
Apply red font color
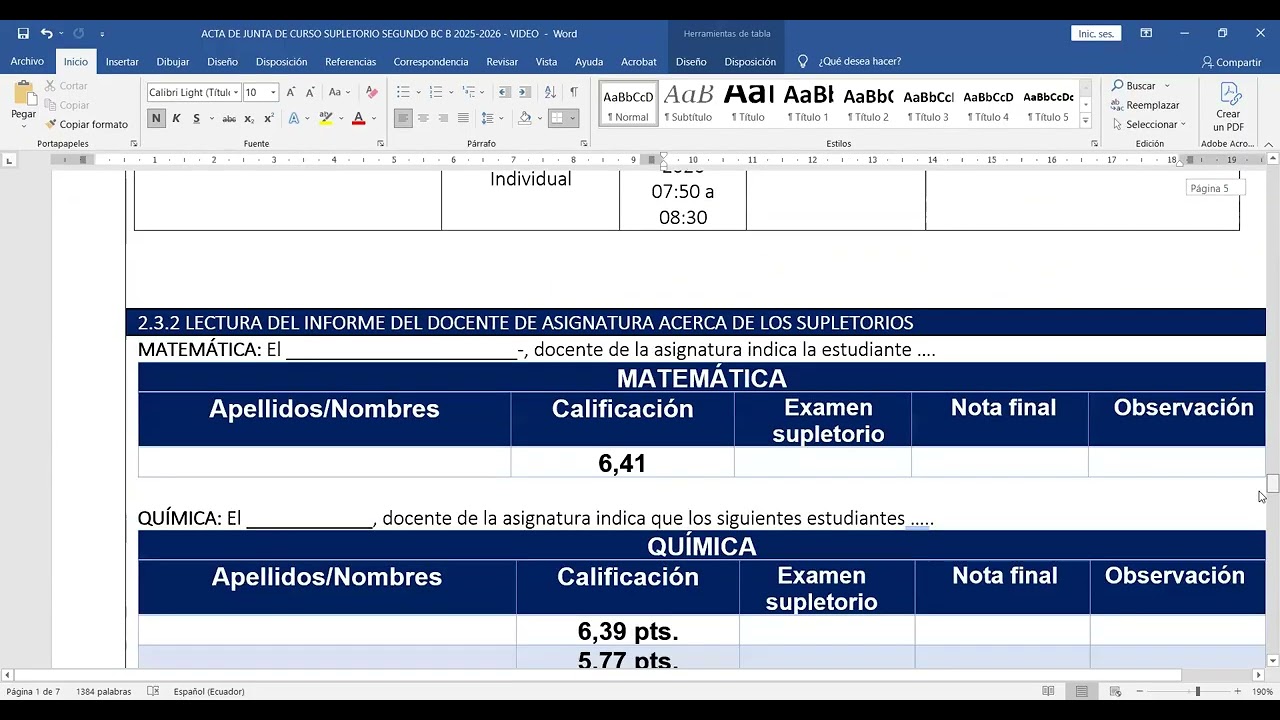(357, 118)
